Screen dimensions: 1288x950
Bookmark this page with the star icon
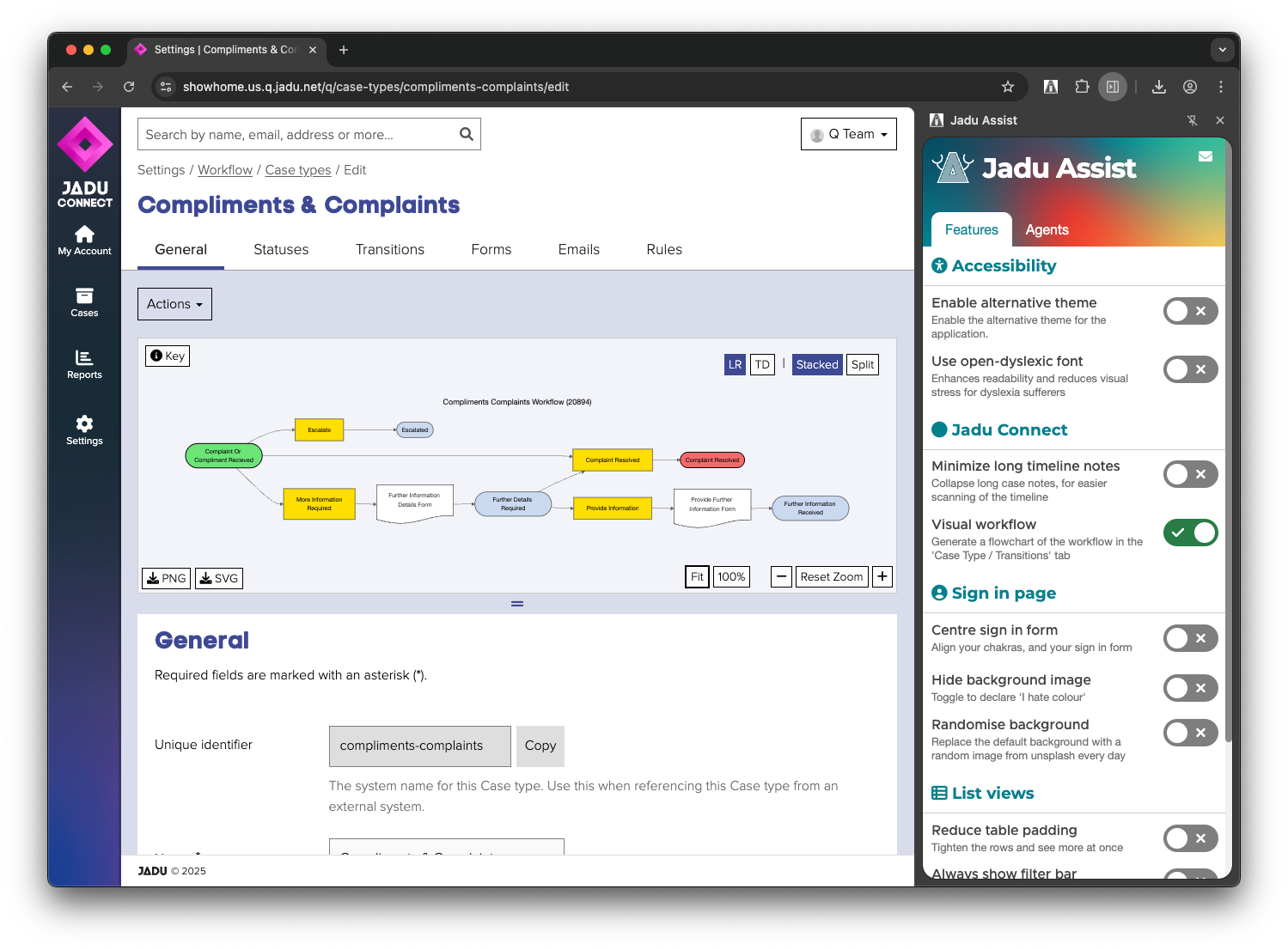[1008, 87]
